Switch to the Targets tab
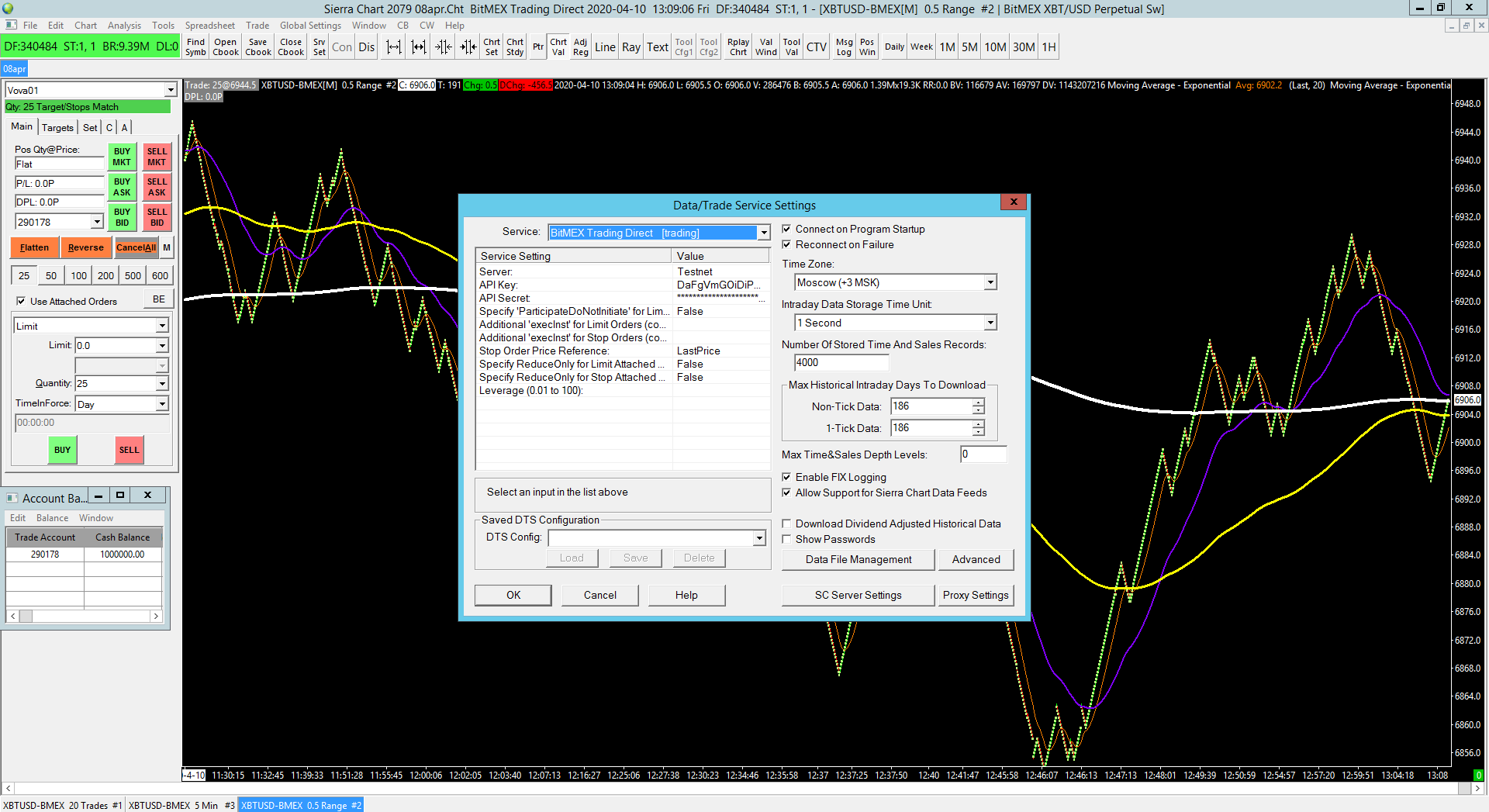Image resolution: width=1489 pixels, height=812 pixels. [x=57, y=127]
